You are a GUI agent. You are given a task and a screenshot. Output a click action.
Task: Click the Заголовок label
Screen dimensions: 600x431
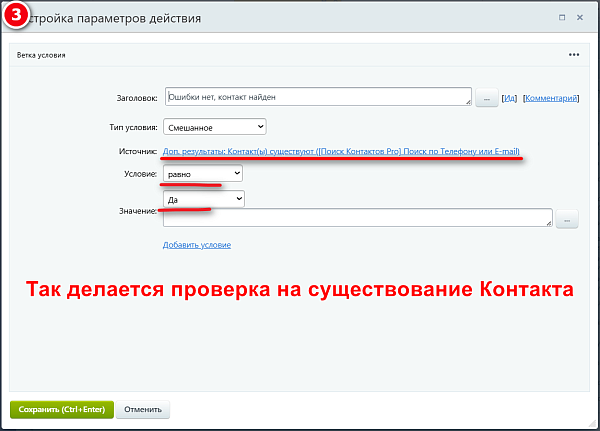(137, 98)
